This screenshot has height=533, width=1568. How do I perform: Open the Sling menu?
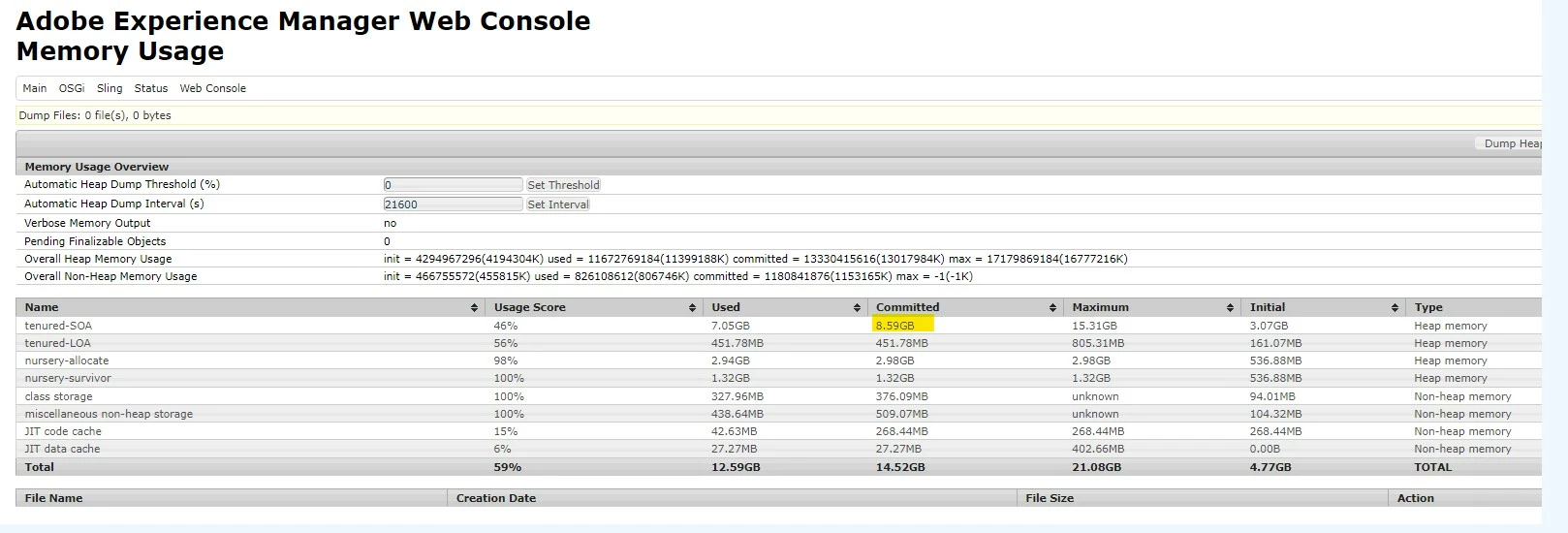point(110,88)
